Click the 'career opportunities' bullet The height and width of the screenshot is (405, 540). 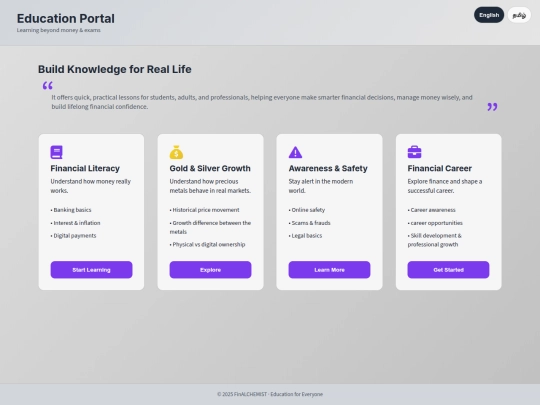click(x=435, y=223)
